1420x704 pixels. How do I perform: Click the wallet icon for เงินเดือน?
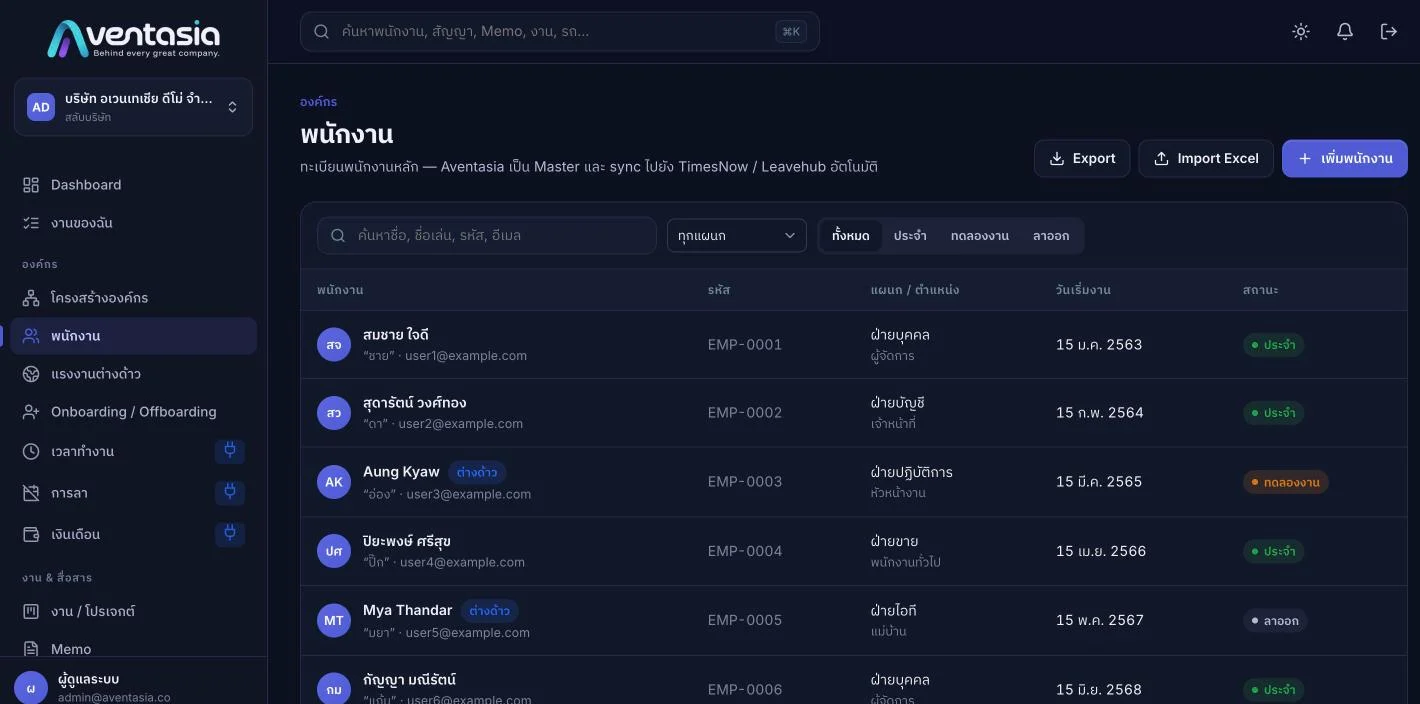(31, 534)
